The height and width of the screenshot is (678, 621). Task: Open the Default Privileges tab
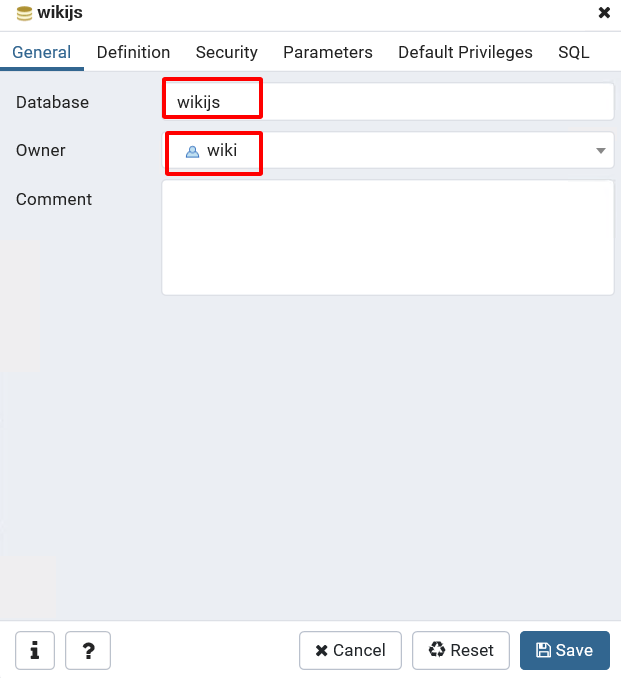click(465, 53)
